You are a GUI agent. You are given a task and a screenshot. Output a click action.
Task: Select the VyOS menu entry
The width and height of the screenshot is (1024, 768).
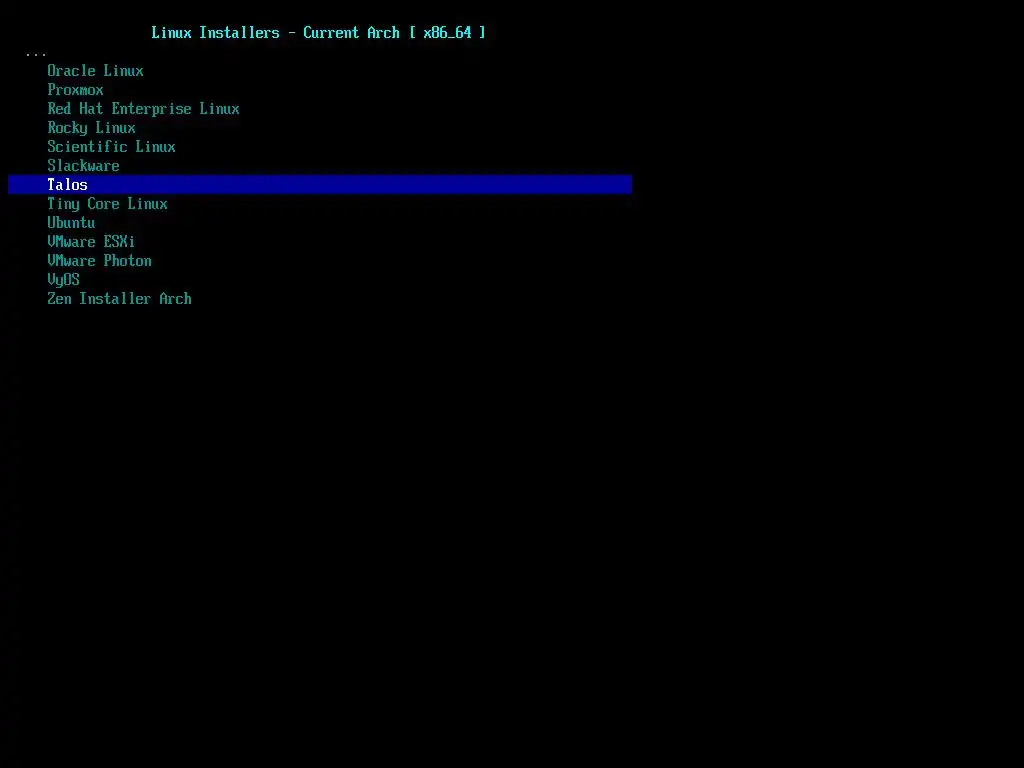pyautogui.click(x=63, y=280)
